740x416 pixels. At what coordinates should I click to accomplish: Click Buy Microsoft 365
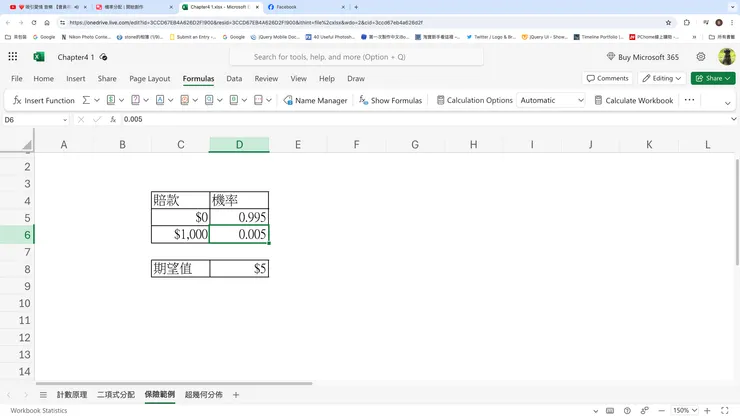point(643,57)
